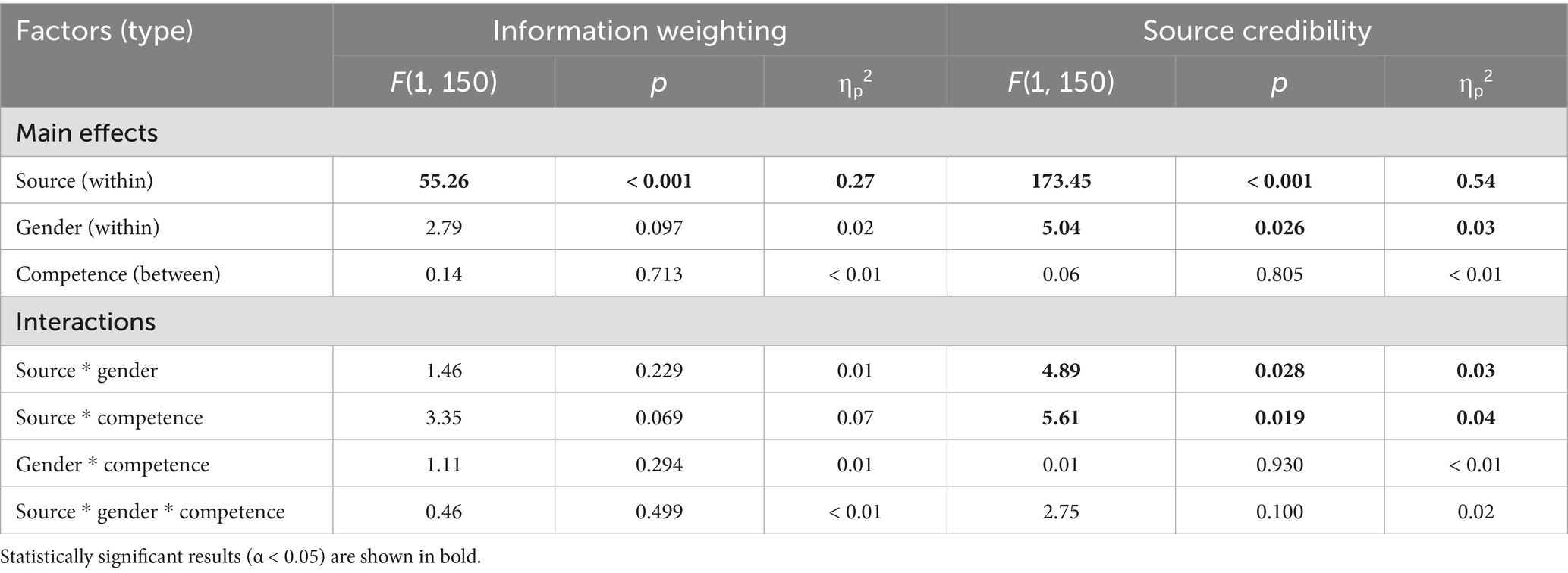Click the "Source * gender * competence" row label

click(x=150, y=512)
